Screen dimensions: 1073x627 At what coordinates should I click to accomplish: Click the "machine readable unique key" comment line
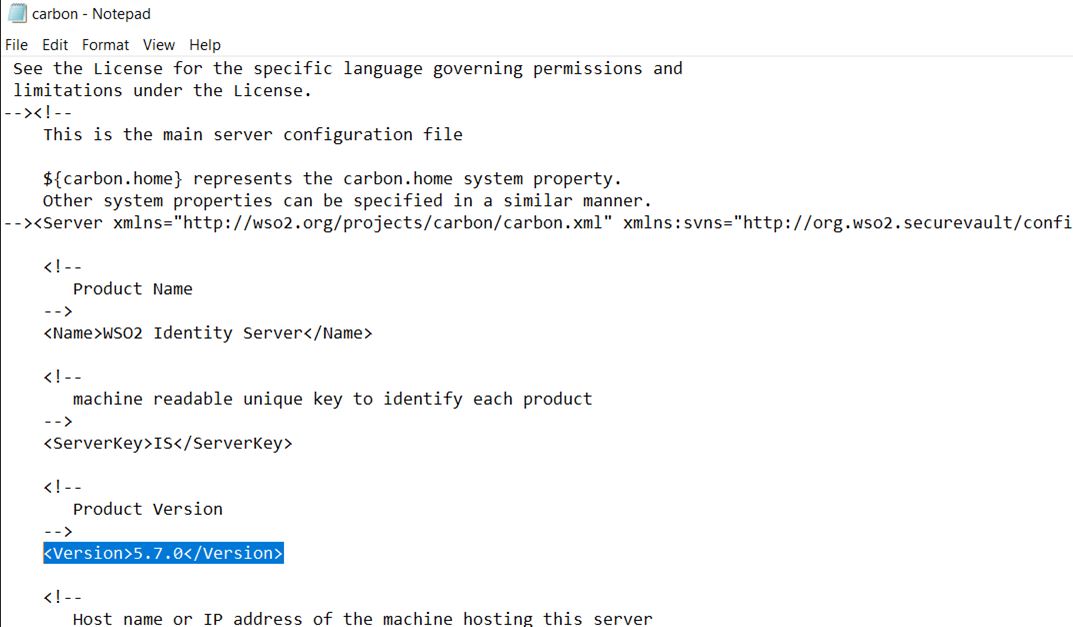click(332, 399)
